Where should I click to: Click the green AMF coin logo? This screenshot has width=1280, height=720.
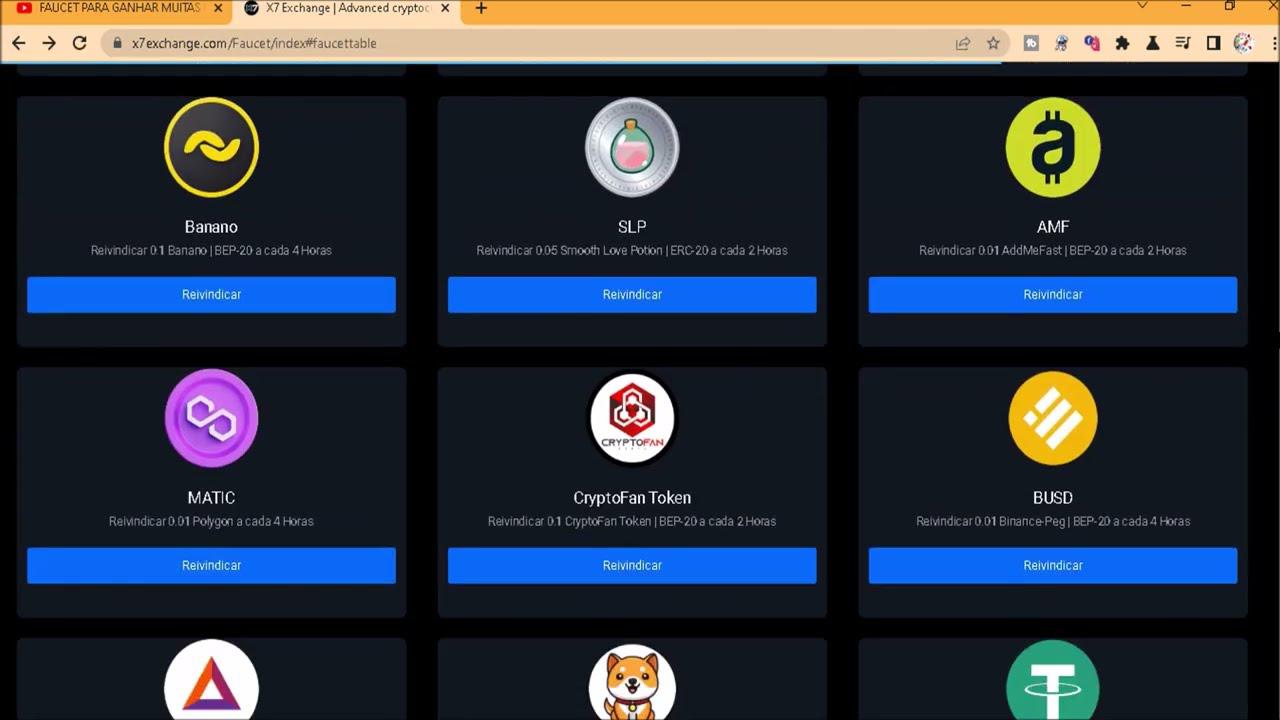(1052, 147)
